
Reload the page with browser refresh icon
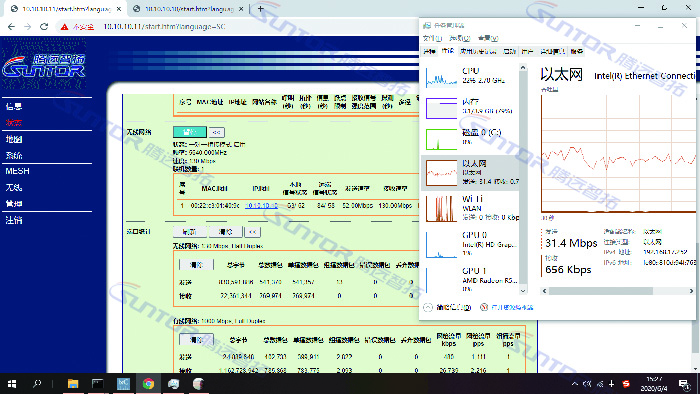click(x=44, y=27)
